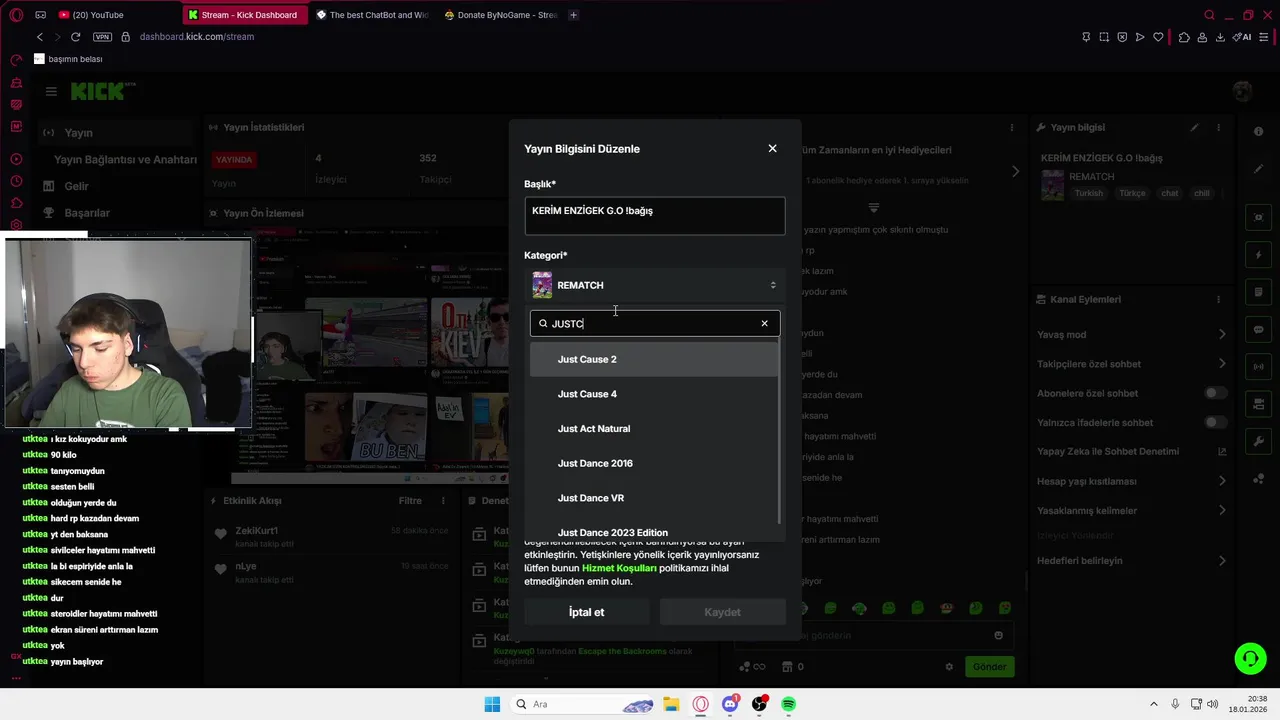
Task: Choose Just Dance VR category
Action: (x=654, y=498)
